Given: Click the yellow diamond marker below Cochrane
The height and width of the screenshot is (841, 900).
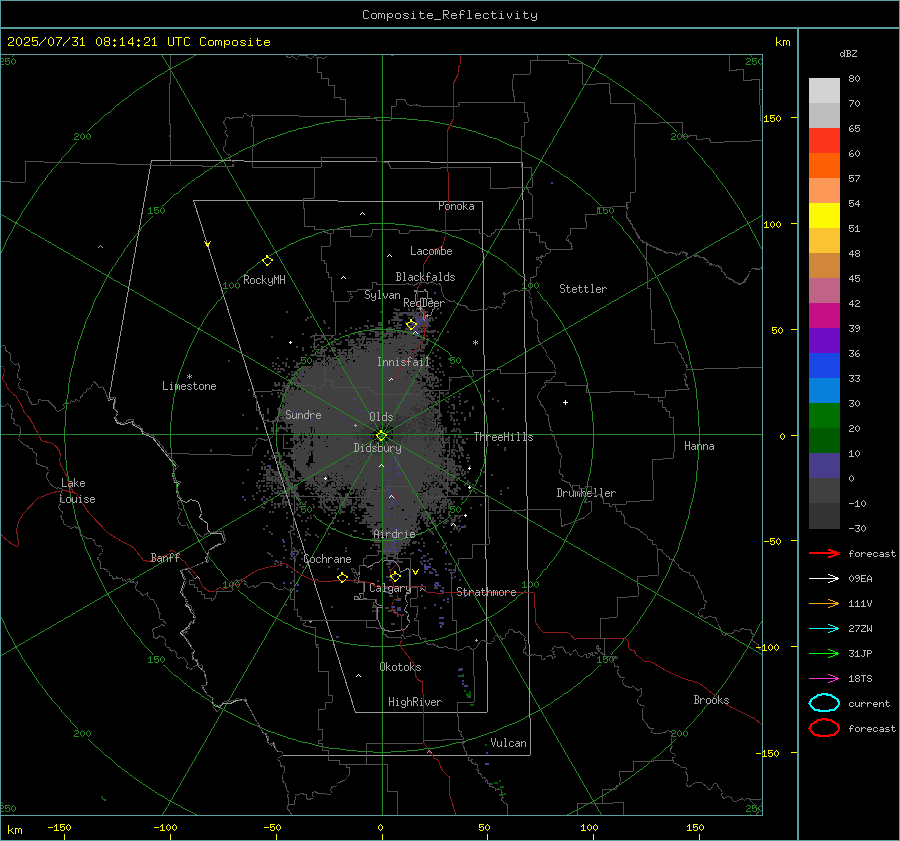Looking at the screenshot, I should 343,577.
